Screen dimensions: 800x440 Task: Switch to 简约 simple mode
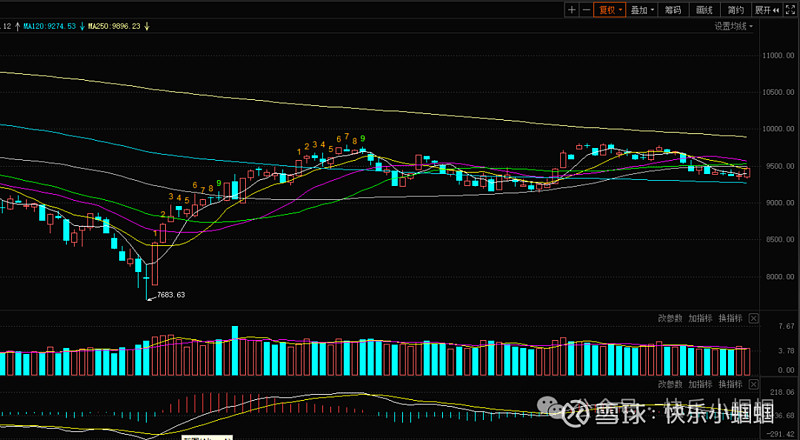(735, 10)
